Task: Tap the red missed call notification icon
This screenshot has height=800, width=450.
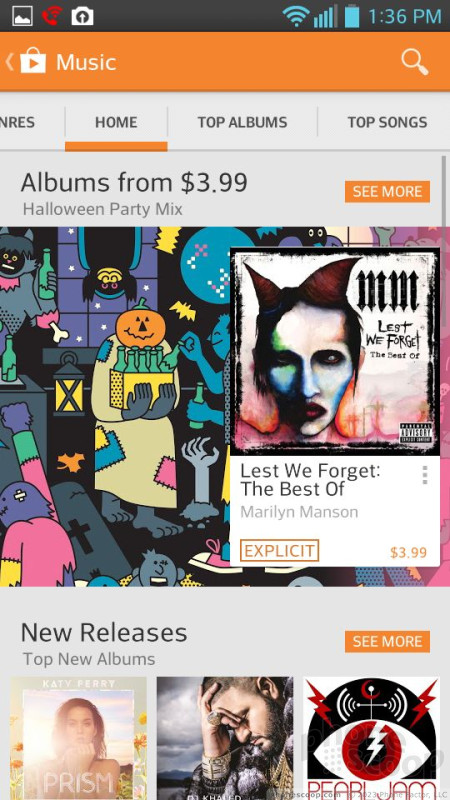Action: click(52, 16)
